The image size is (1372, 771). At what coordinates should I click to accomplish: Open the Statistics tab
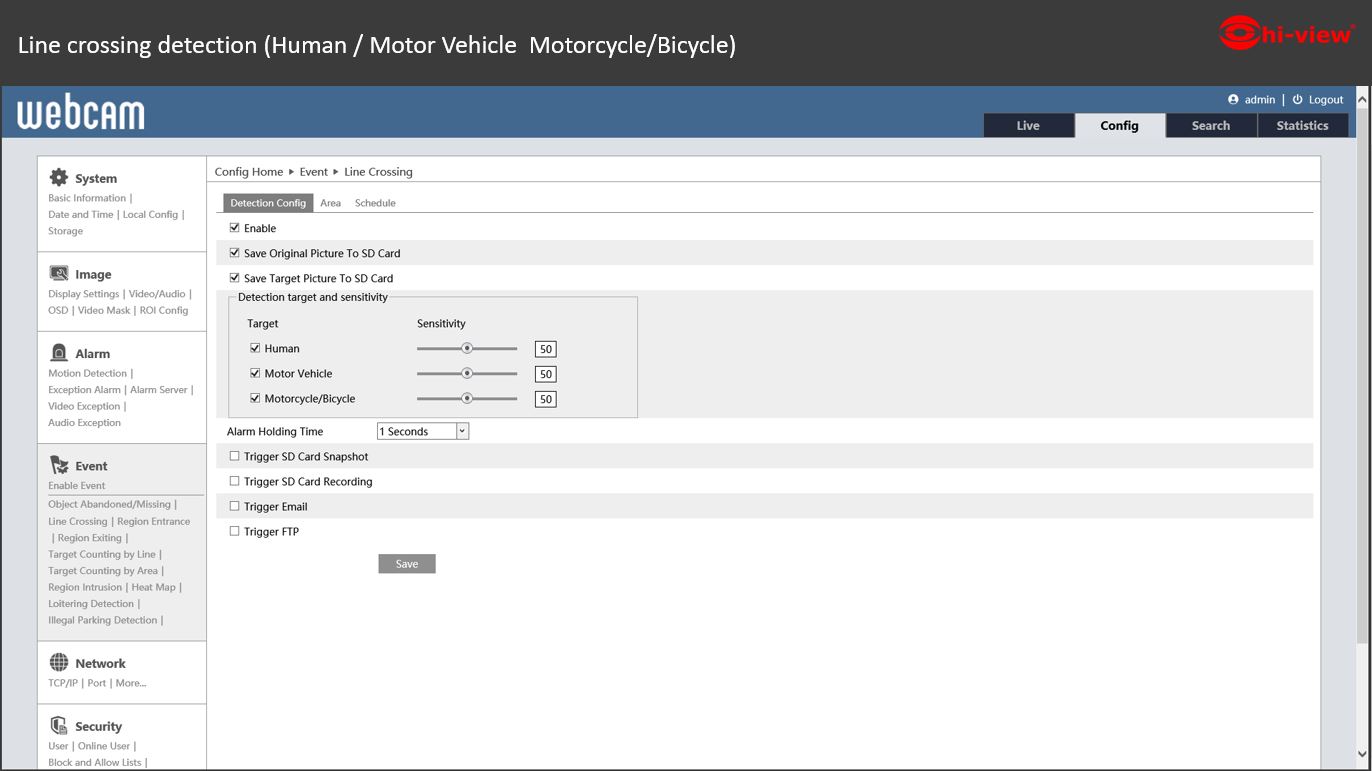click(x=1302, y=126)
